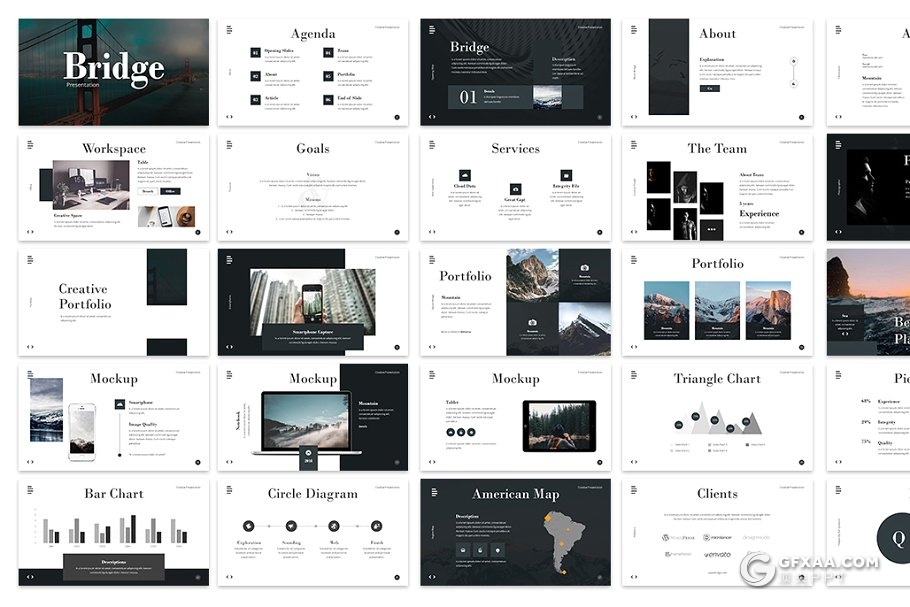The height and width of the screenshot is (607, 910).
Task: Click the camera icon above Great Capt
Action: [x=515, y=188]
